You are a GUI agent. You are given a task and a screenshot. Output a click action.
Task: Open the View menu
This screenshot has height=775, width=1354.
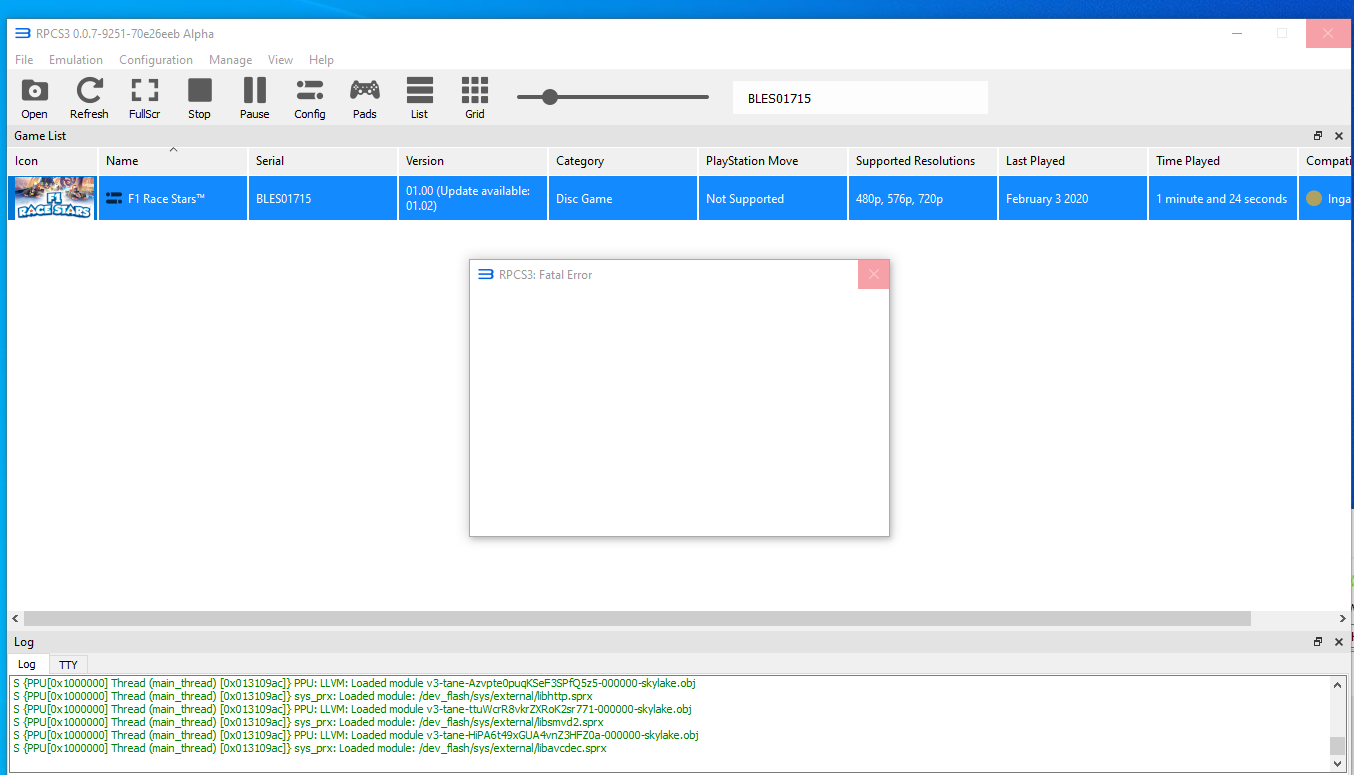pyautogui.click(x=280, y=60)
